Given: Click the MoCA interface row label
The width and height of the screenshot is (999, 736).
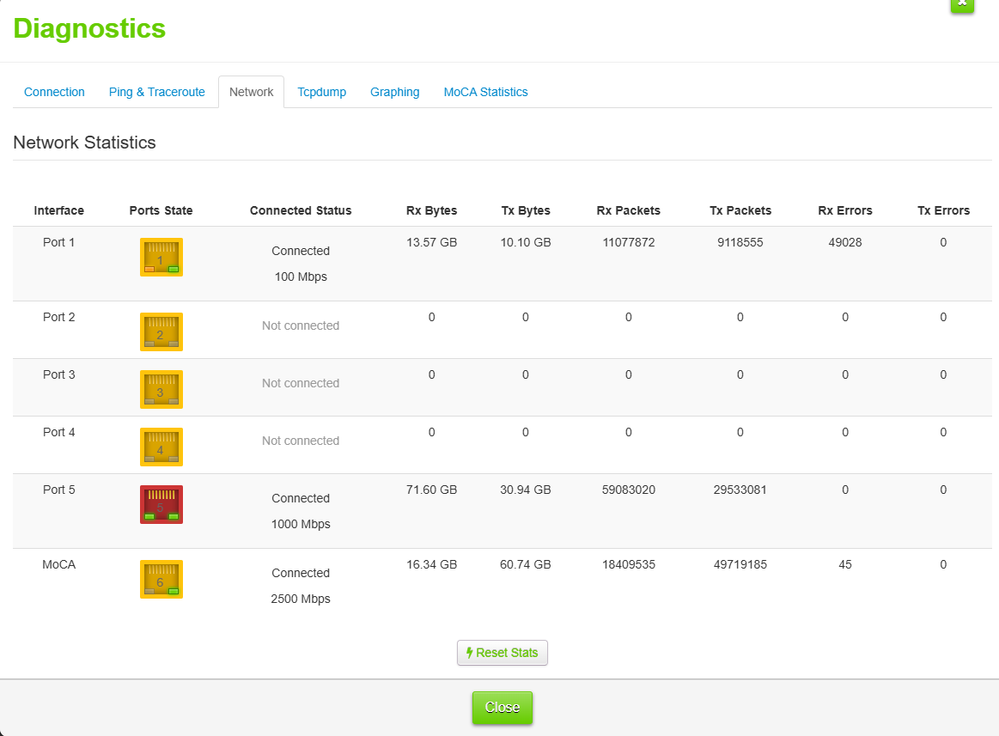Looking at the screenshot, I should click(x=59, y=565).
